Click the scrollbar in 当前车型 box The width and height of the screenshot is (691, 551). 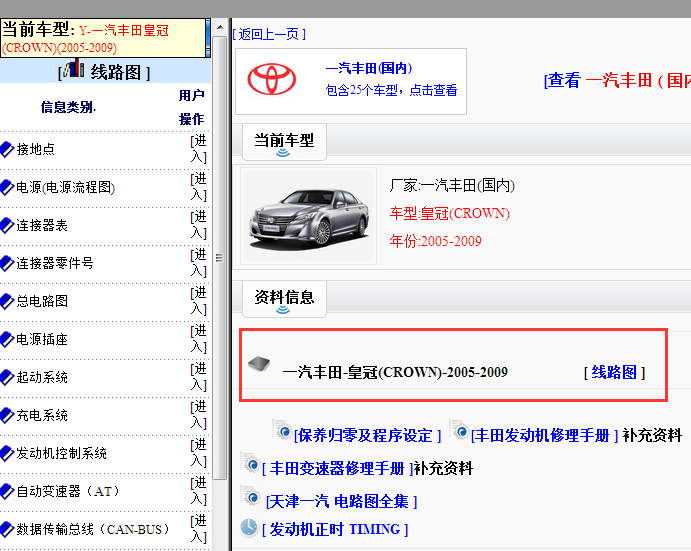point(208,38)
